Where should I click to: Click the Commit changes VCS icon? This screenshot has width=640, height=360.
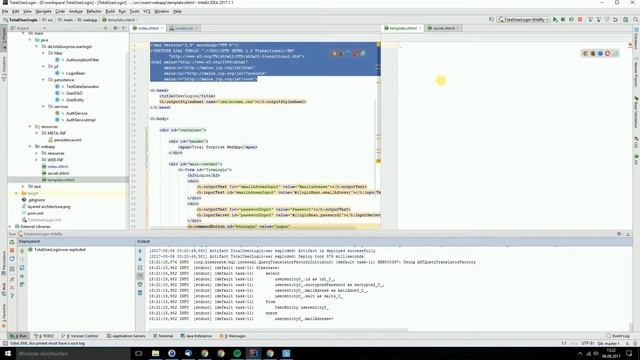point(599,20)
